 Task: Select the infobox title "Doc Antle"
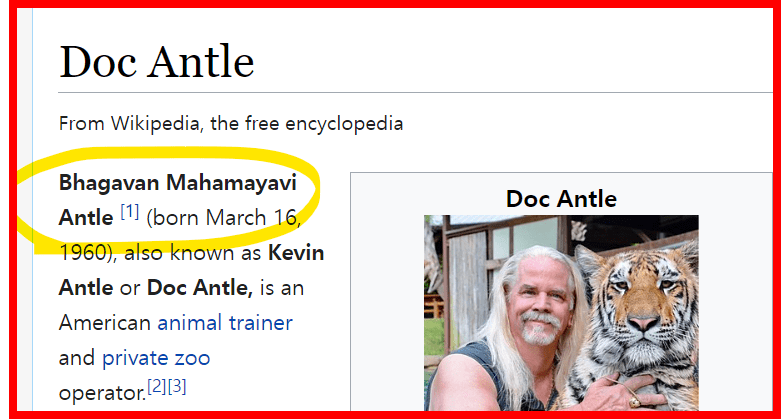tap(561, 198)
